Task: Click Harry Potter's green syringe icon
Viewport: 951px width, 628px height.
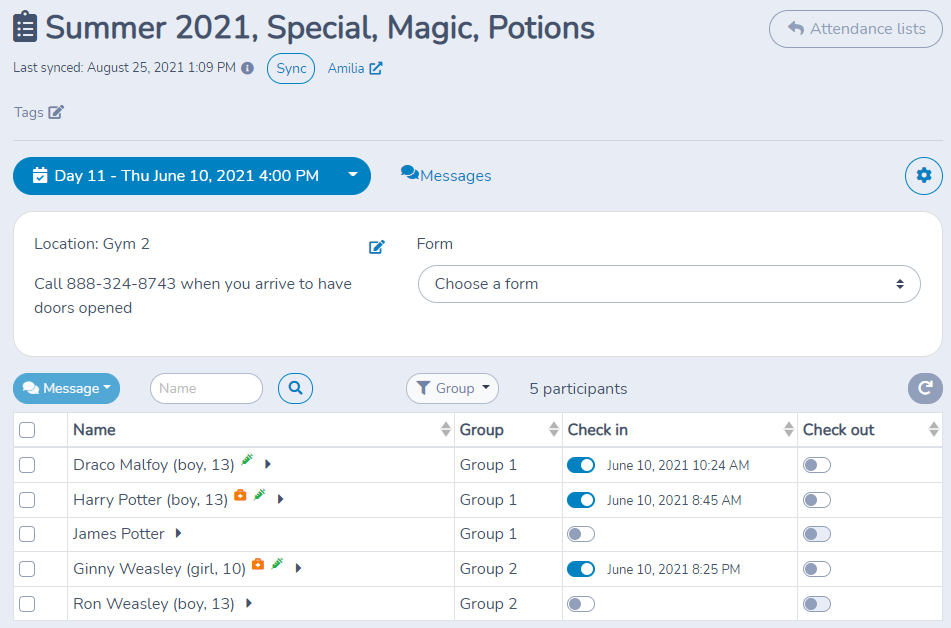Action: (260, 495)
